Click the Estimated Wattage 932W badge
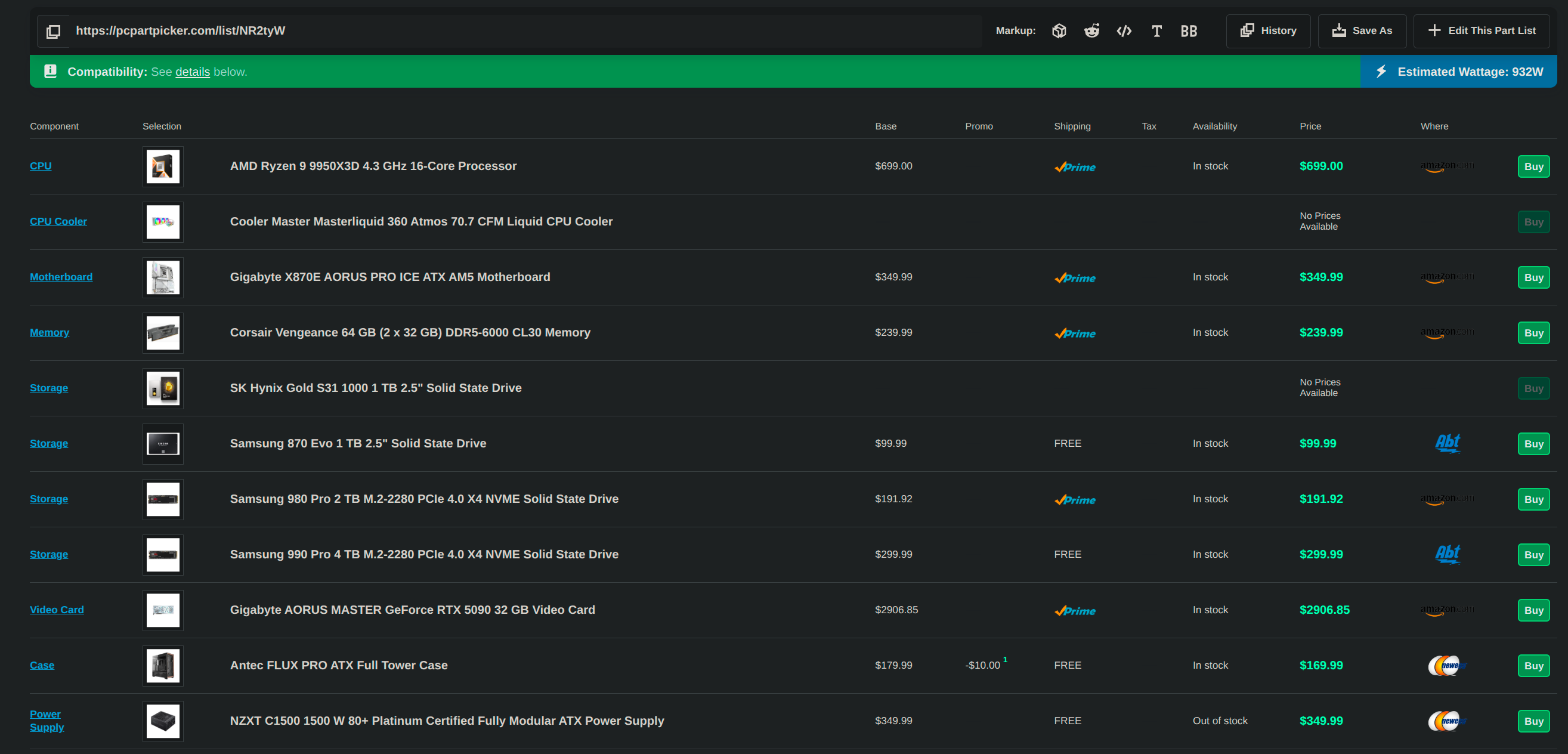This screenshot has width=1568, height=754. pyautogui.click(x=1458, y=72)
